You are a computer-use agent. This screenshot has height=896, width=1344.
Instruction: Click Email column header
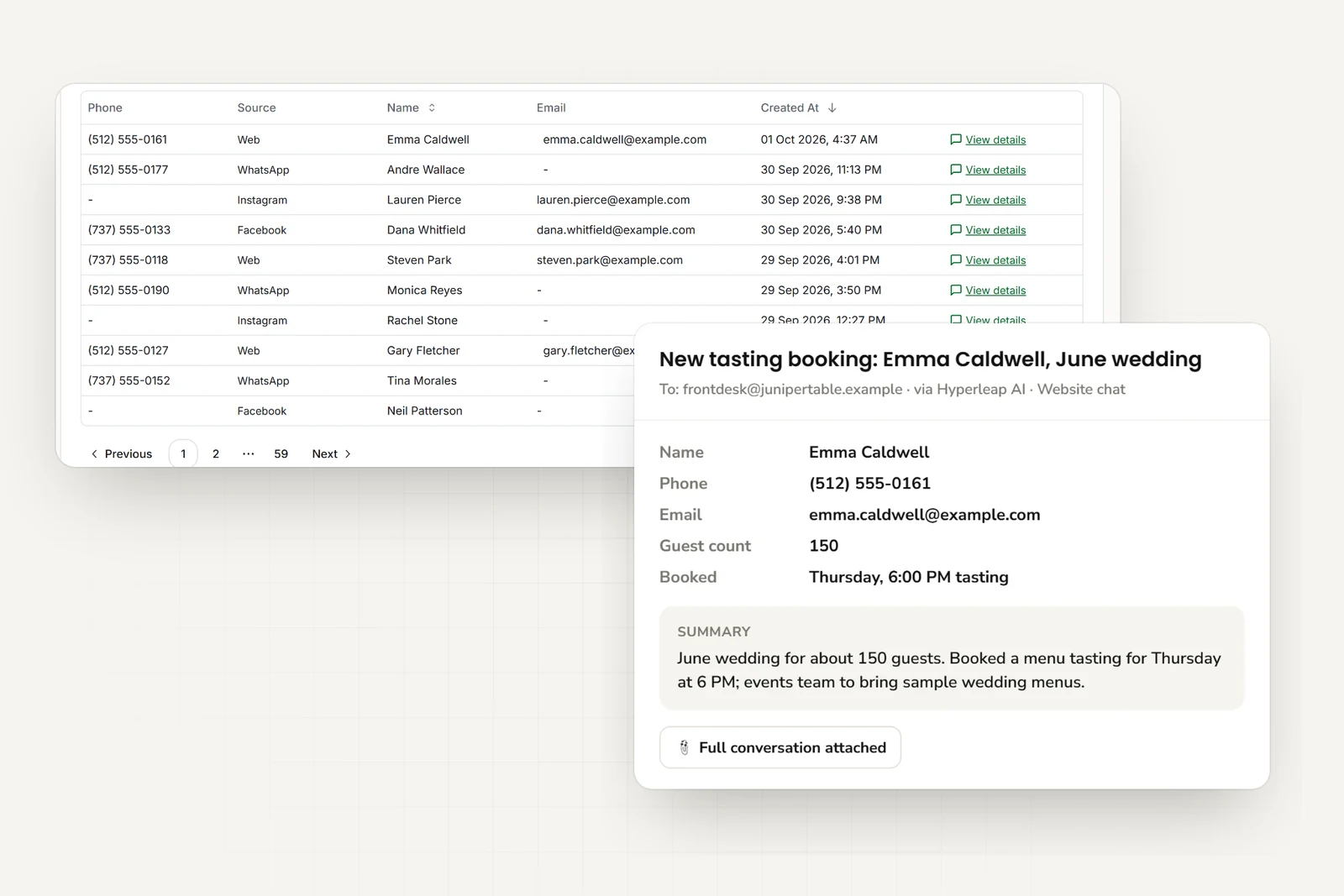coord(551,107)
